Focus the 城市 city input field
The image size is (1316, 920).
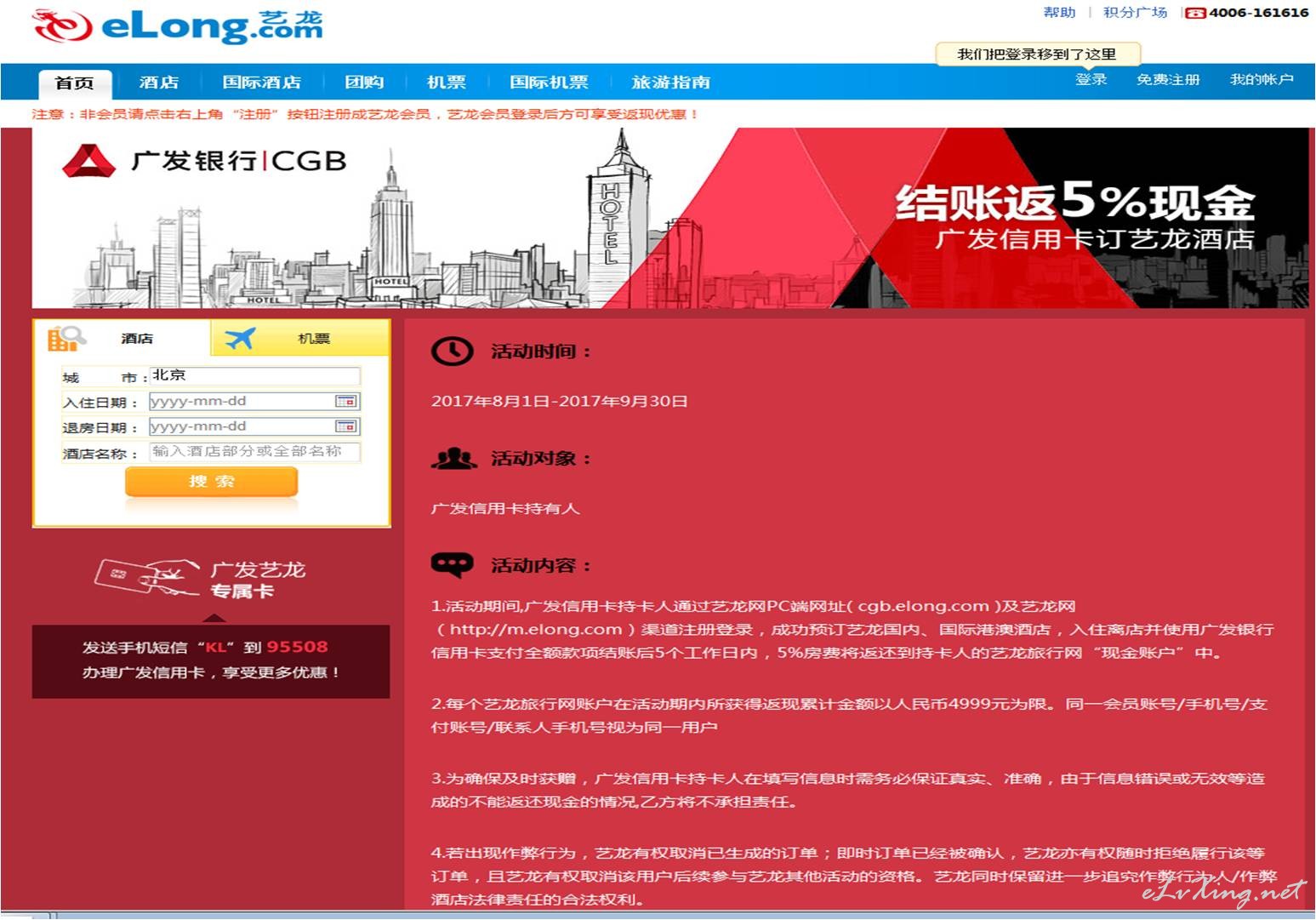(255, 375)
